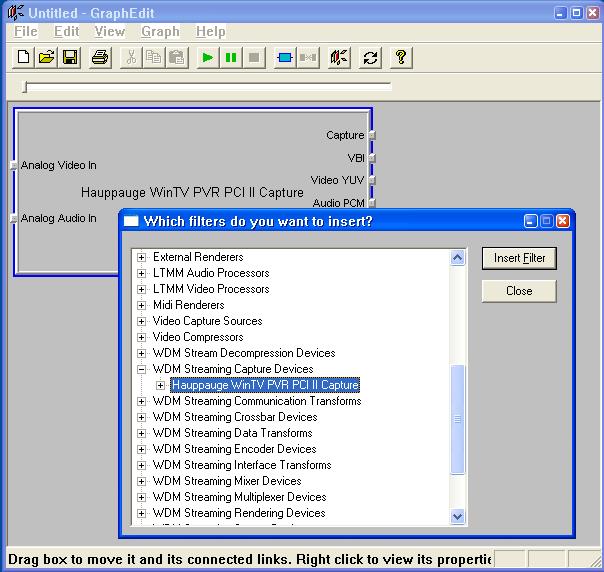Click the Cut scissors icon
Viewport: 604px width, 572px height.
coord(131,58)
